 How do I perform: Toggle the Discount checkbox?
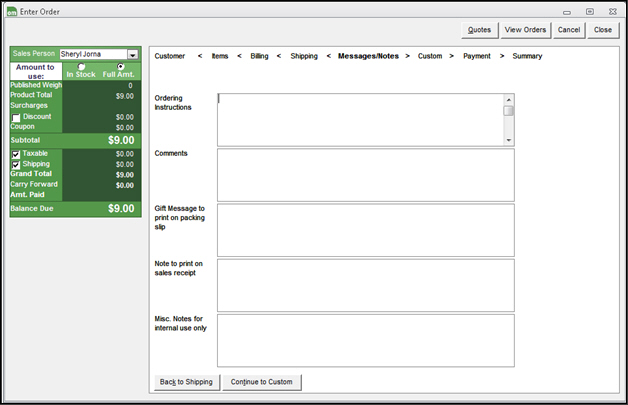[x=15, y=118]
